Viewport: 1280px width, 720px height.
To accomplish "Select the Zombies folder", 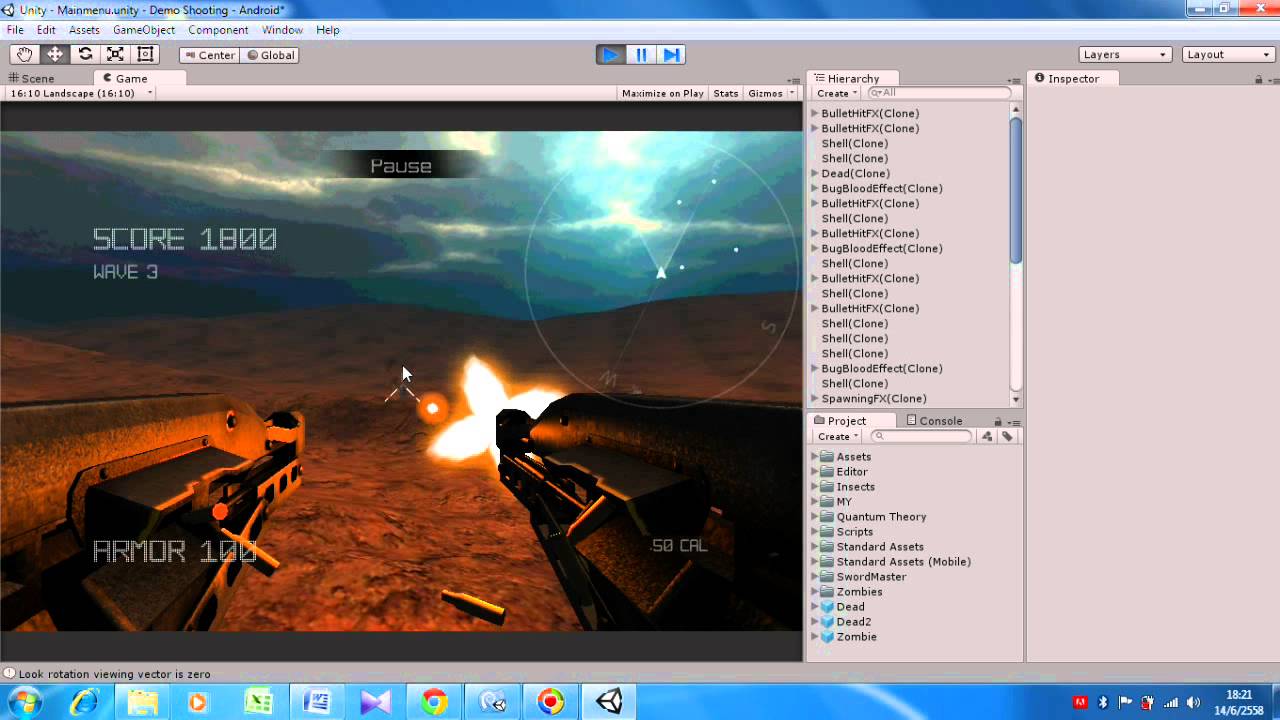I will pos(859,592).
